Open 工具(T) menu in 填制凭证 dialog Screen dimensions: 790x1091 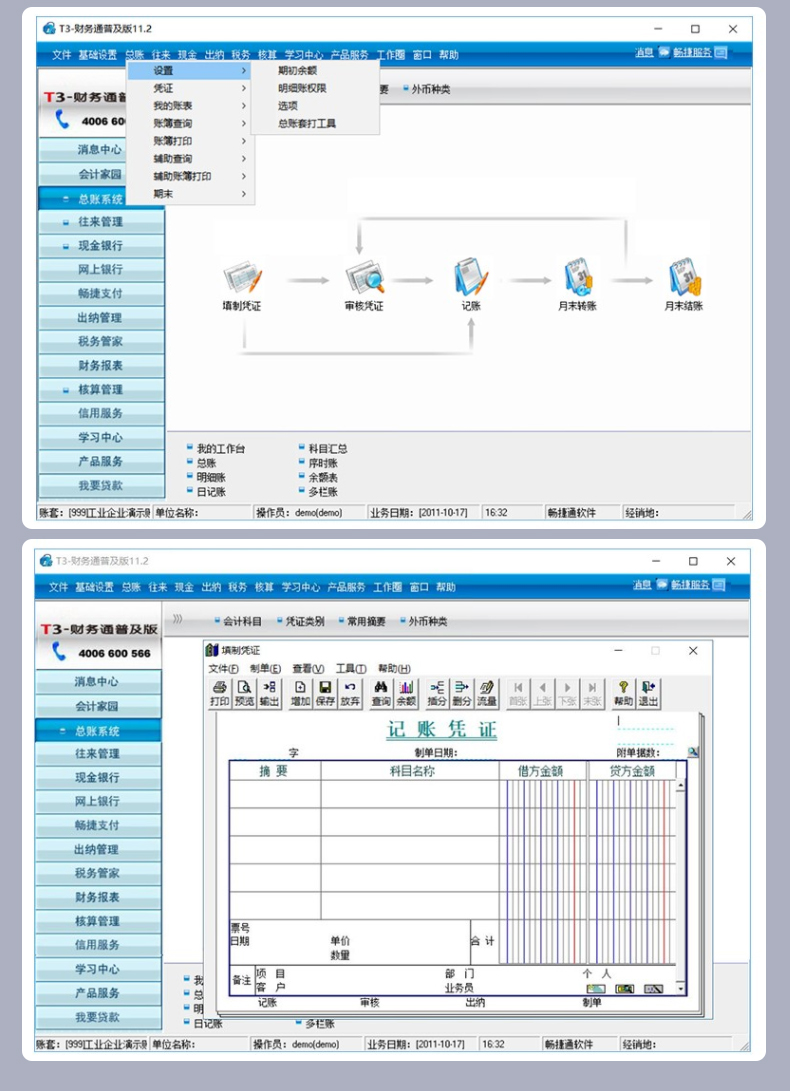coord(351,669)
